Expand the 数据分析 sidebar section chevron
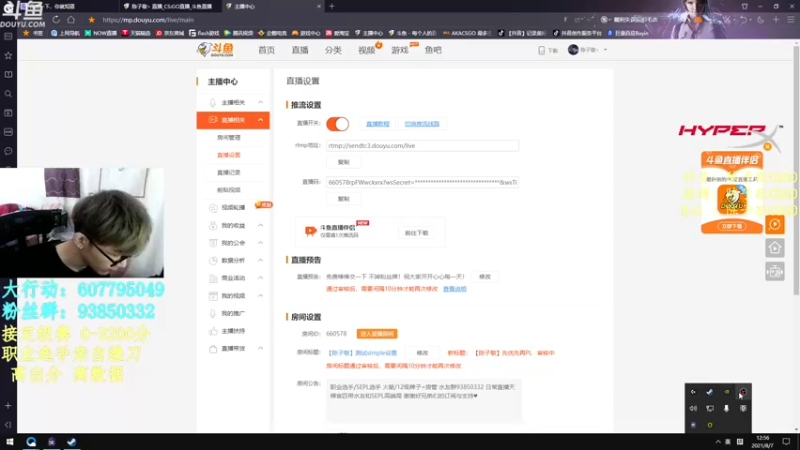The image size is (800, 450). (261, 261)
